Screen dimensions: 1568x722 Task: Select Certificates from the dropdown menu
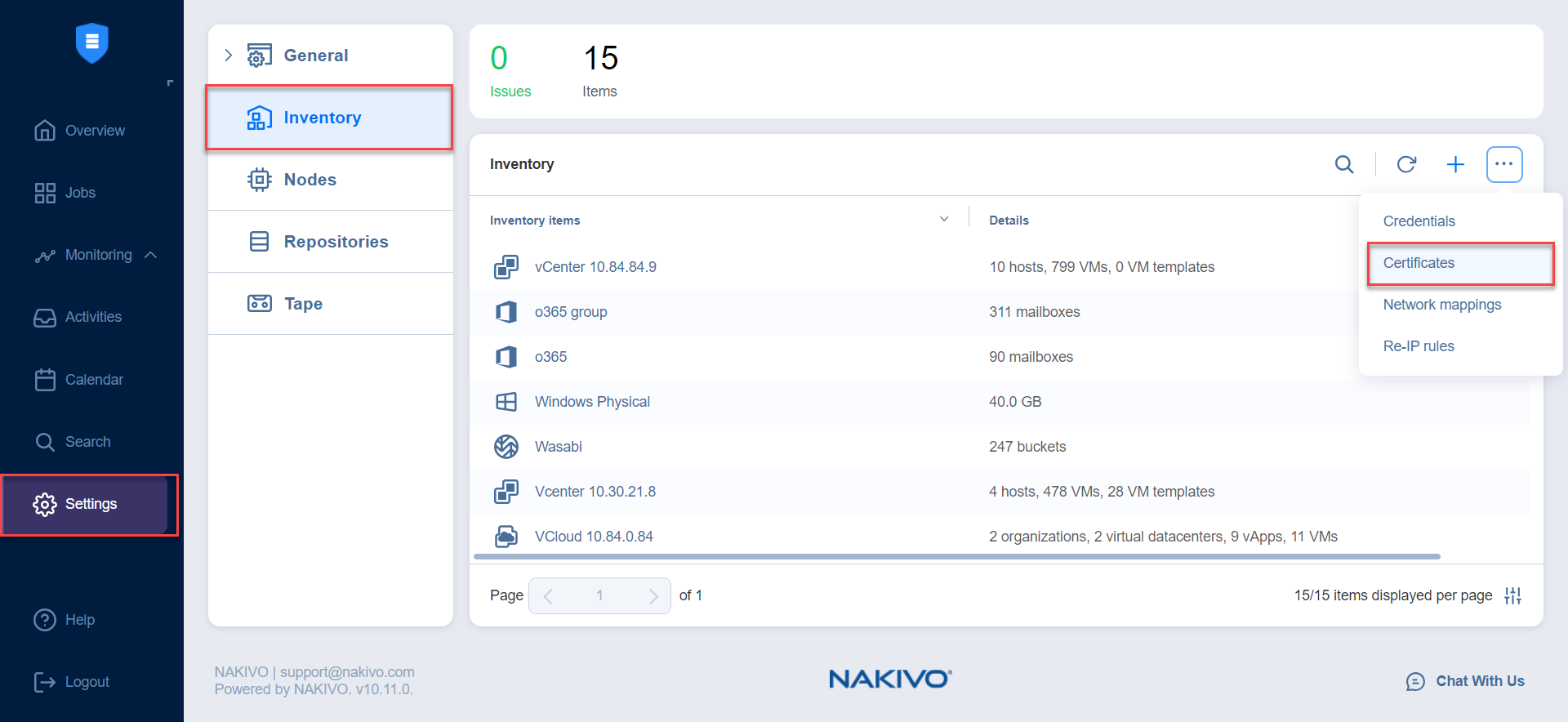(x=1419, y=263)
